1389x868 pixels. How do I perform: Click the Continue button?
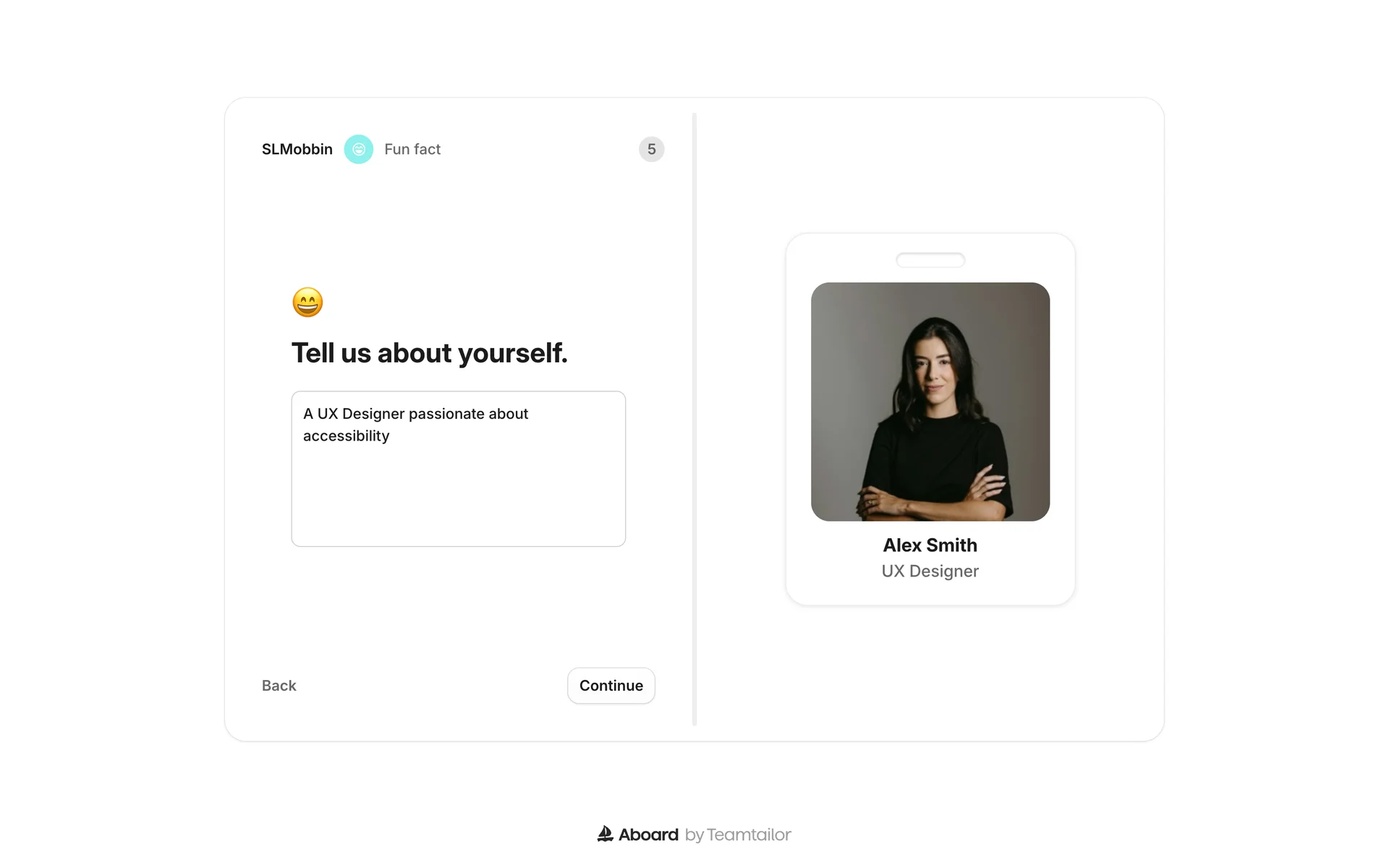click(x=611, y=686)
